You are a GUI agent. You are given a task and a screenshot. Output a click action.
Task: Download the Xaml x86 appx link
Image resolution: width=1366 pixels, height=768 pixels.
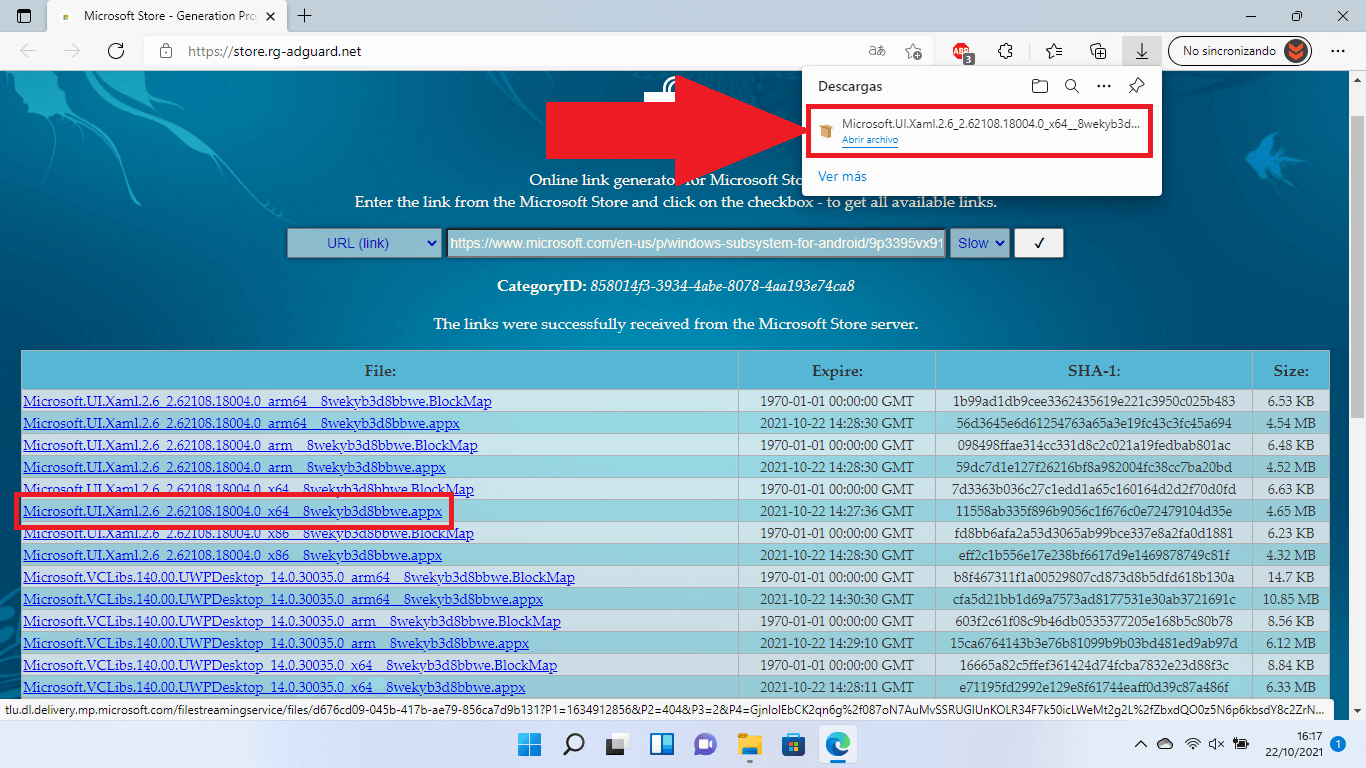click(232, 555)
